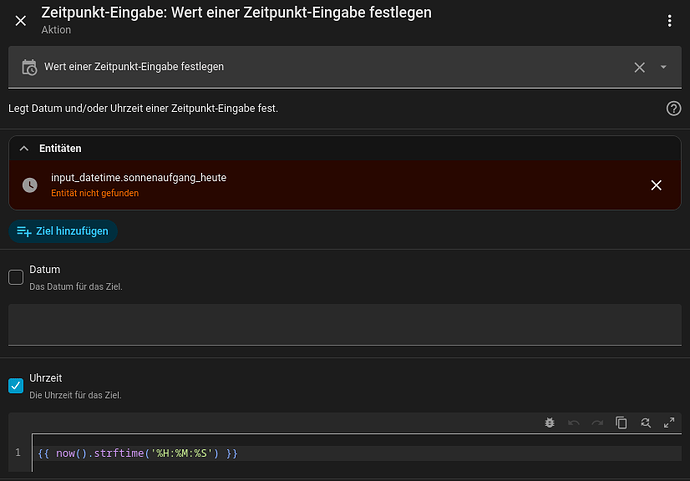Disable the Uhrzeit checkbox
This screenshot has width=690, height=481.
tap(16, 386)
